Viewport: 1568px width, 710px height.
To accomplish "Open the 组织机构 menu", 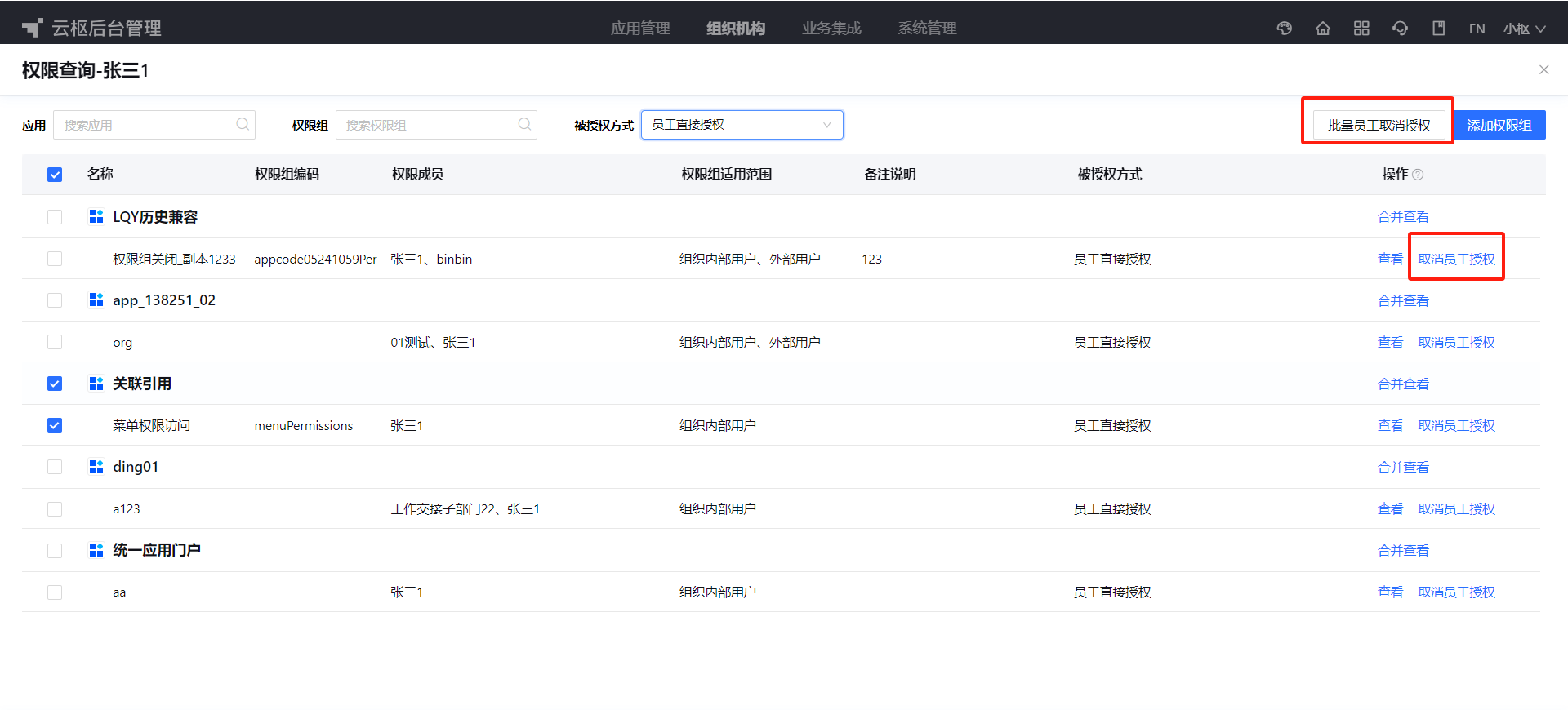I will coord(736,29).
